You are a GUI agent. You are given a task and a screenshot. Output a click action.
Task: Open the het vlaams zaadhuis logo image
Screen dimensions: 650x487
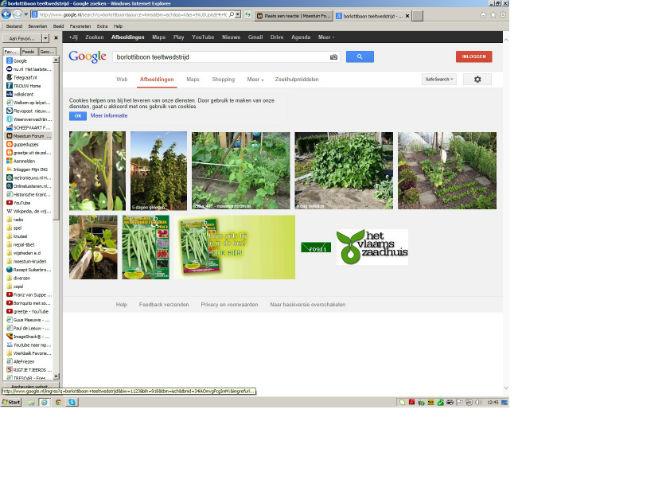[x=372, y=247]
